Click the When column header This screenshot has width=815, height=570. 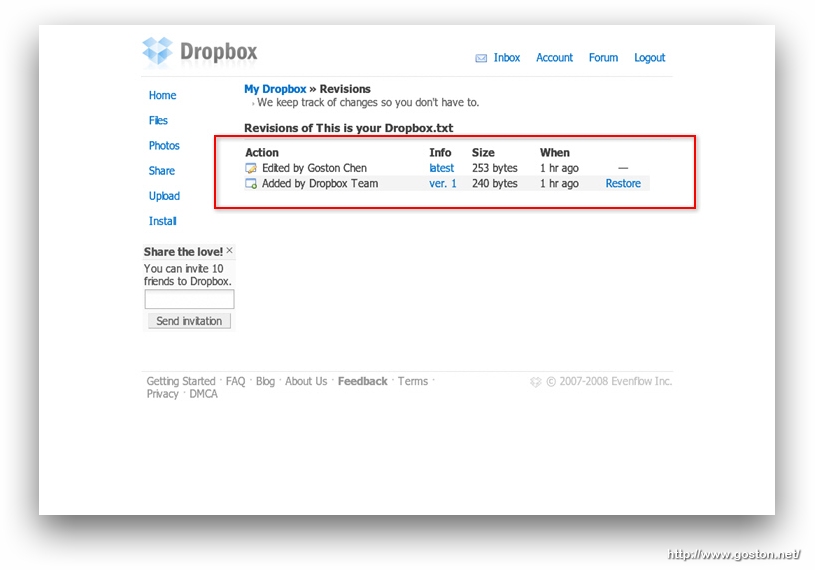click(x=555, y=153)
